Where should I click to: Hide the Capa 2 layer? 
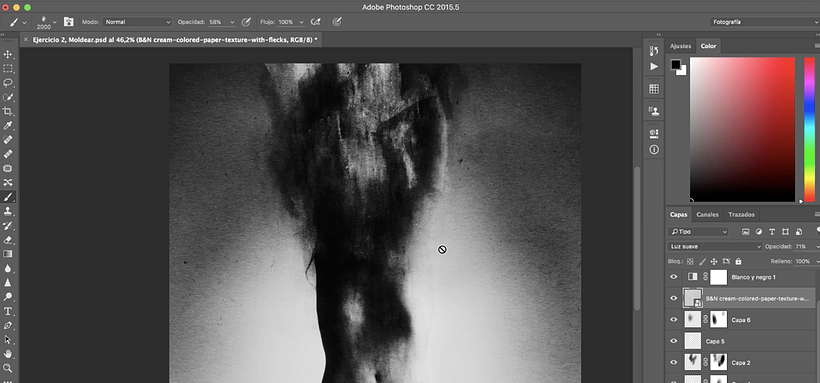(x=674, y=363)
